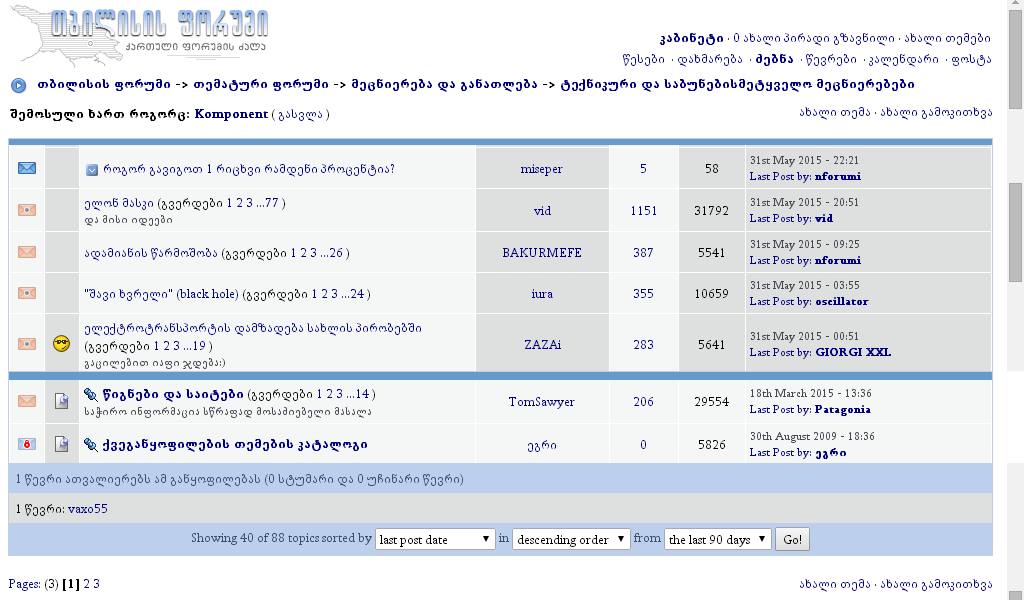
Task: Click the envelope icon in the iura black hole row
Action: coord(27,293)
